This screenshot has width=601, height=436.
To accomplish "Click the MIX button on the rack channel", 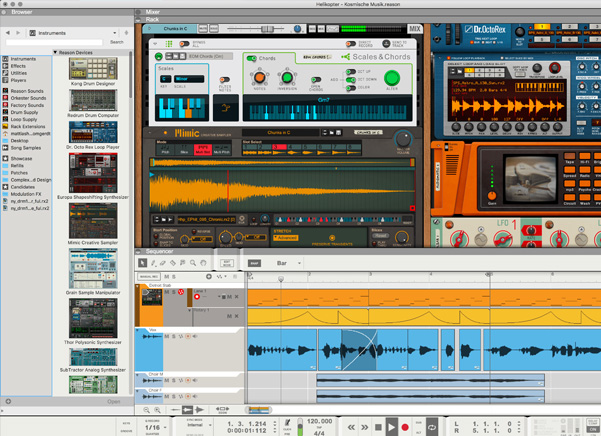I will pyautogui.click(x=415, y=29).
